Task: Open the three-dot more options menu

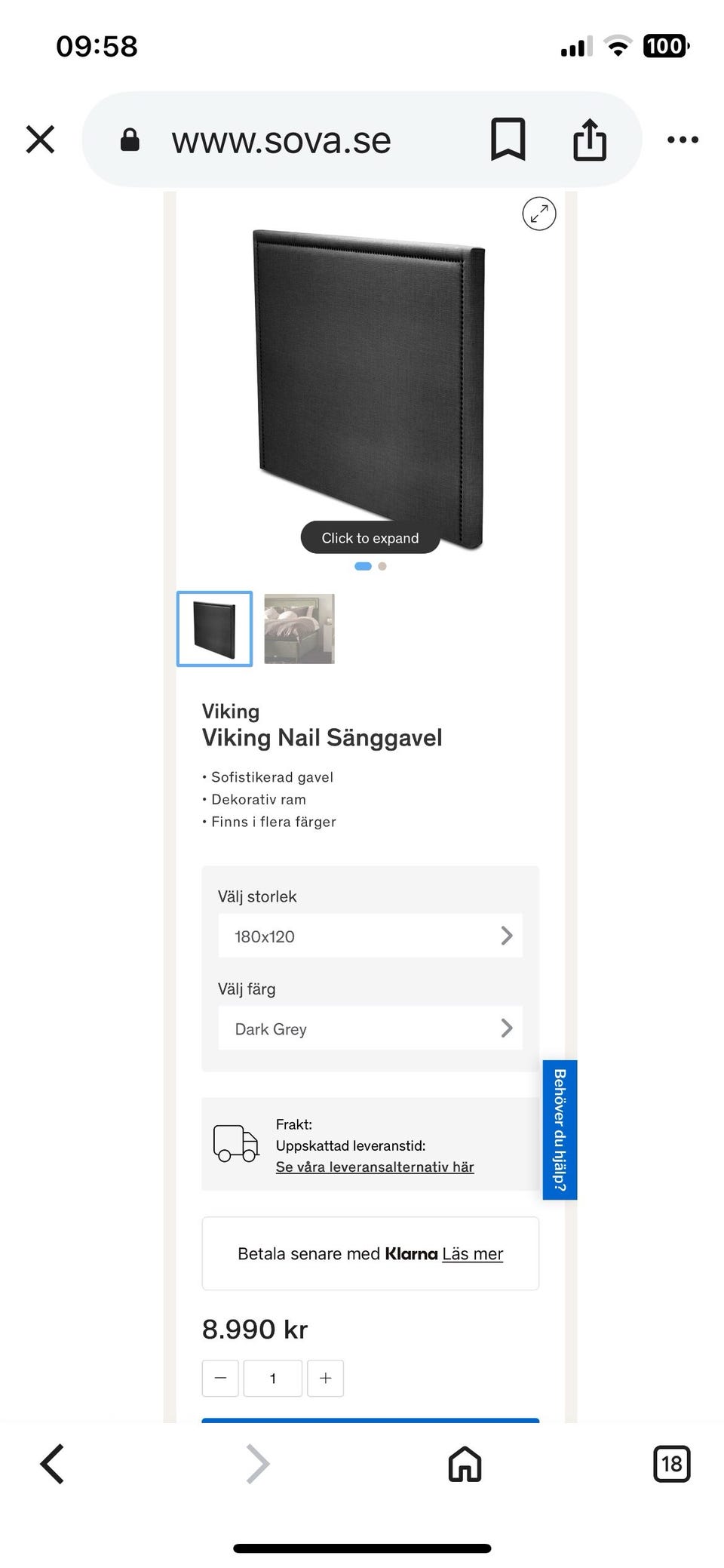Action: (x=683, y=140)
